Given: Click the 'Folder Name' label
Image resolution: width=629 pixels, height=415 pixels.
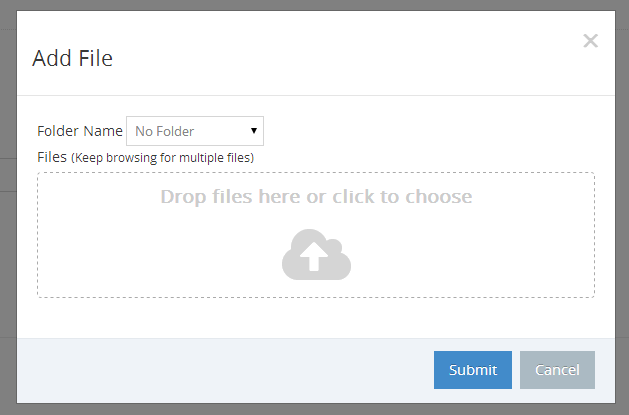Looking at the screenshot, I should (x=80, y=131).
